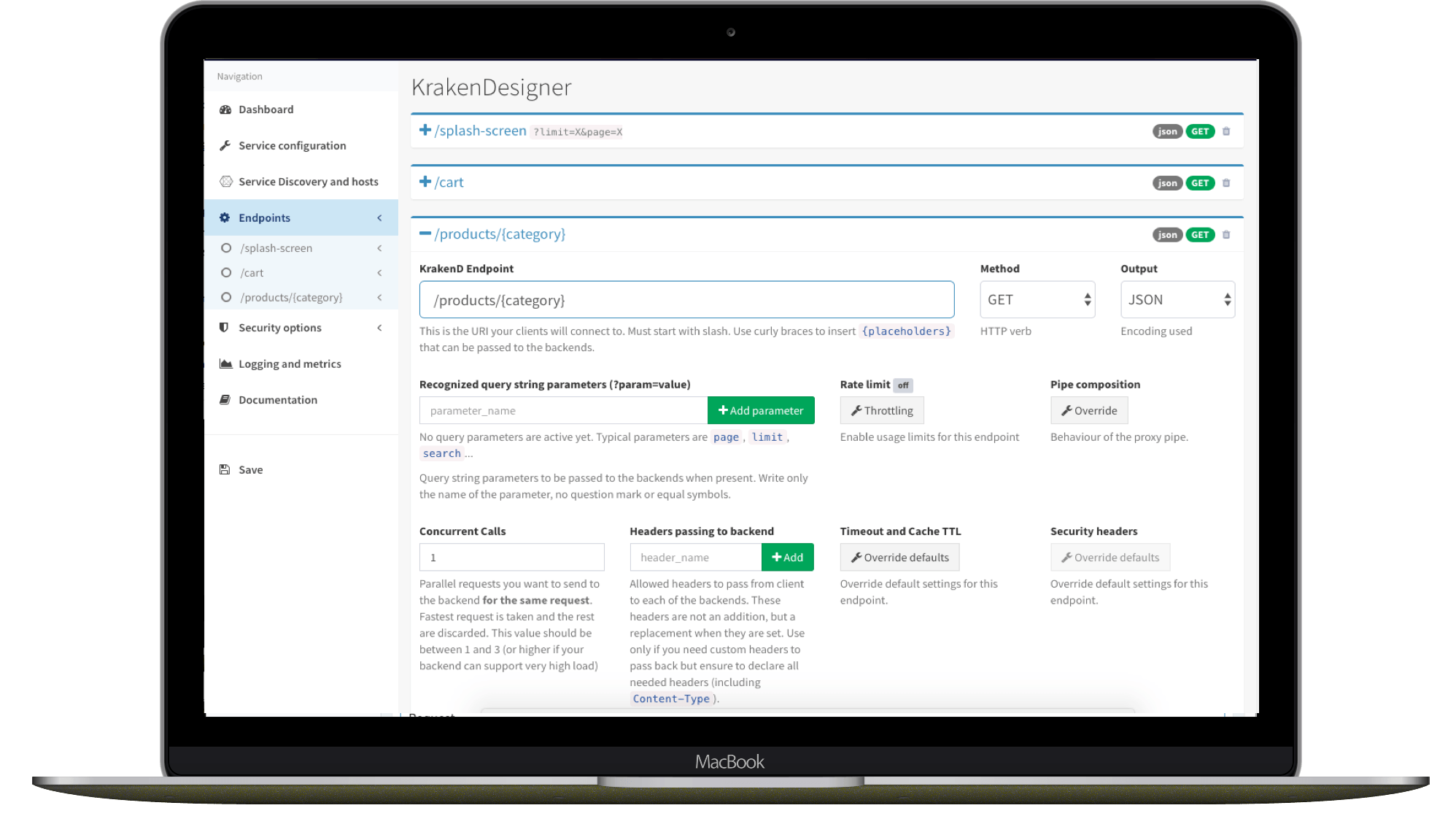This screenshot has height=835, width=1456.
Task: Click the /products/{category} tree item
Action: pyautogui.click(x=290, y=296)
